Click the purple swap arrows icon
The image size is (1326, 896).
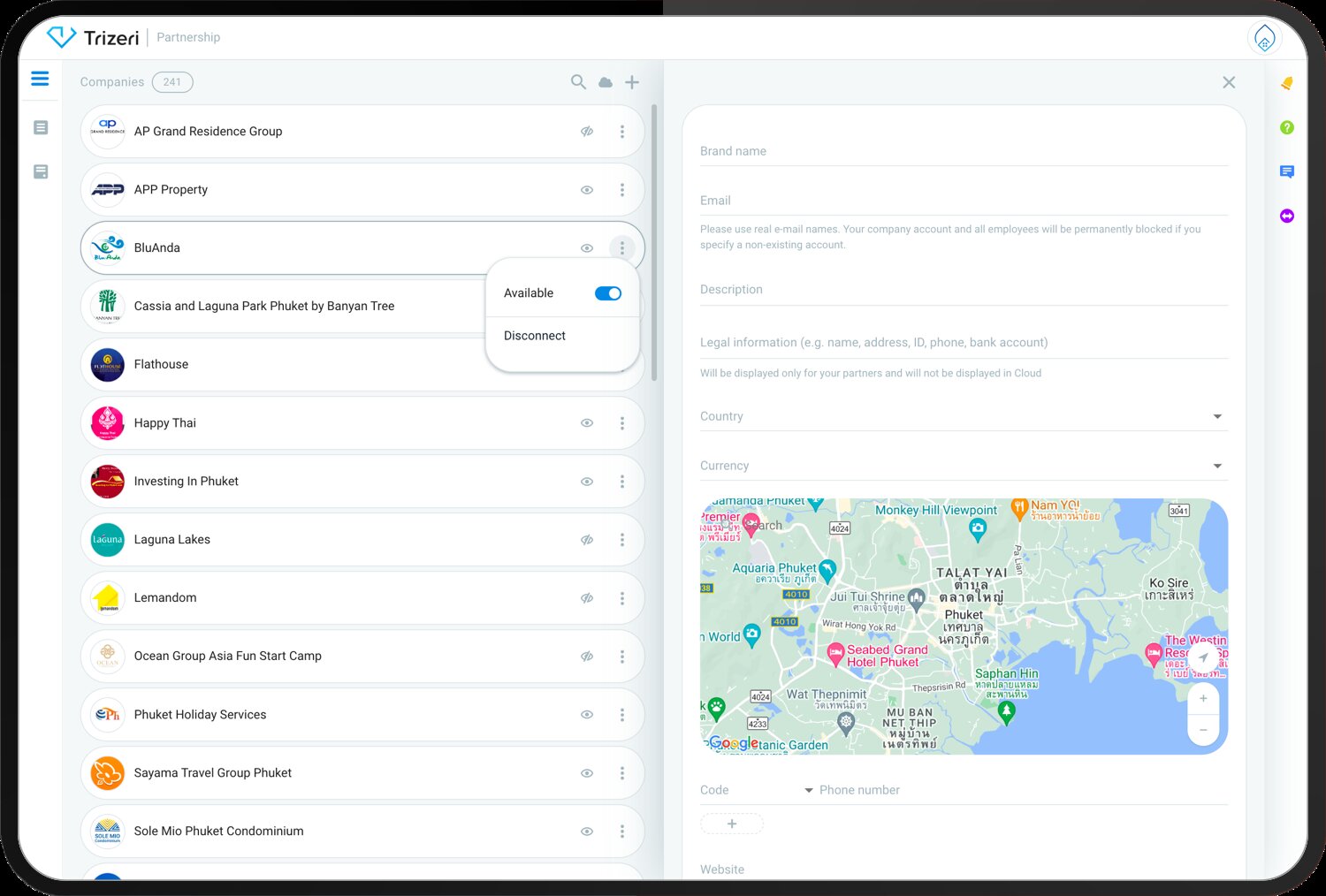point(1287,216)
